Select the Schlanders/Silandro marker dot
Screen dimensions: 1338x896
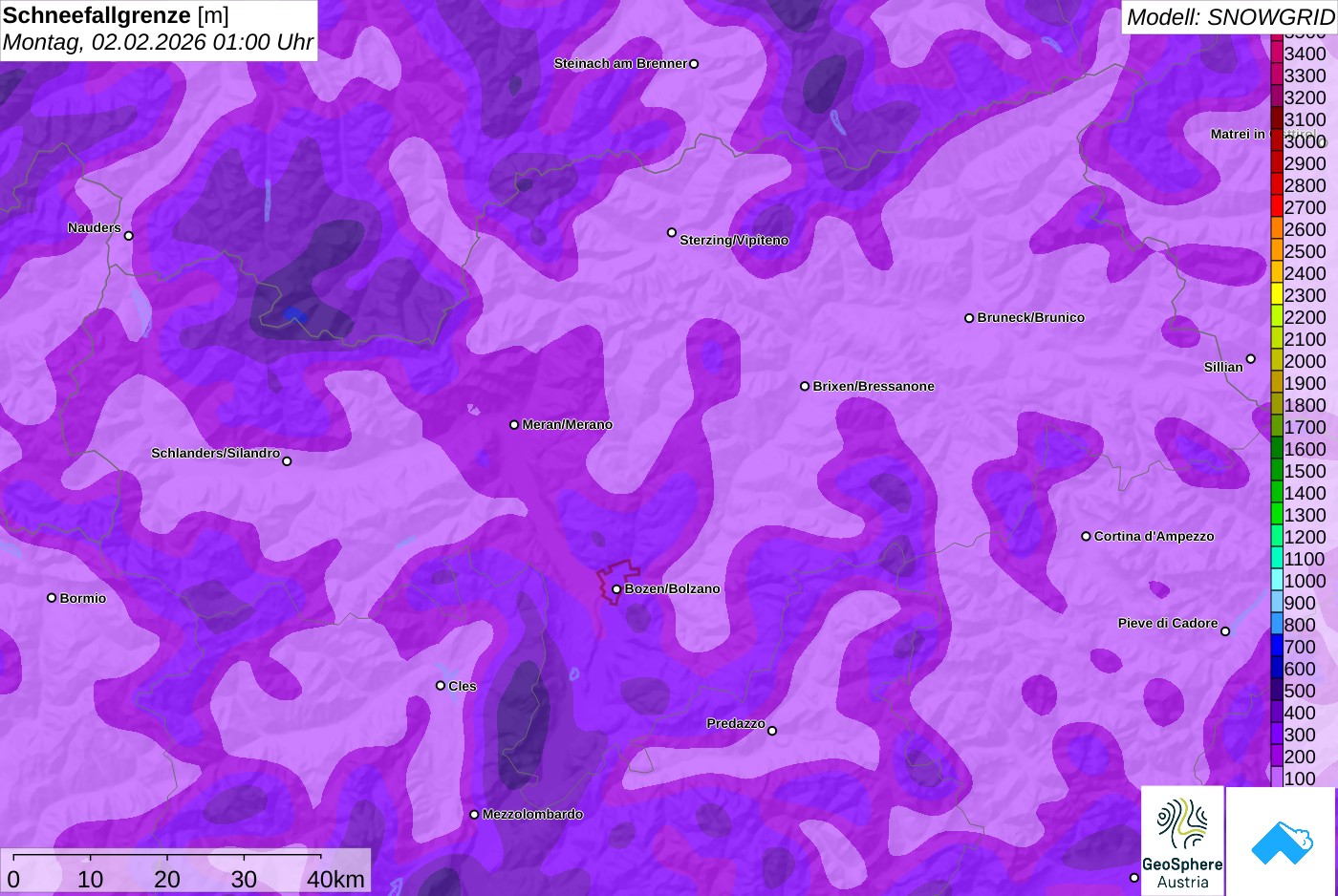(x=287, y=461)
